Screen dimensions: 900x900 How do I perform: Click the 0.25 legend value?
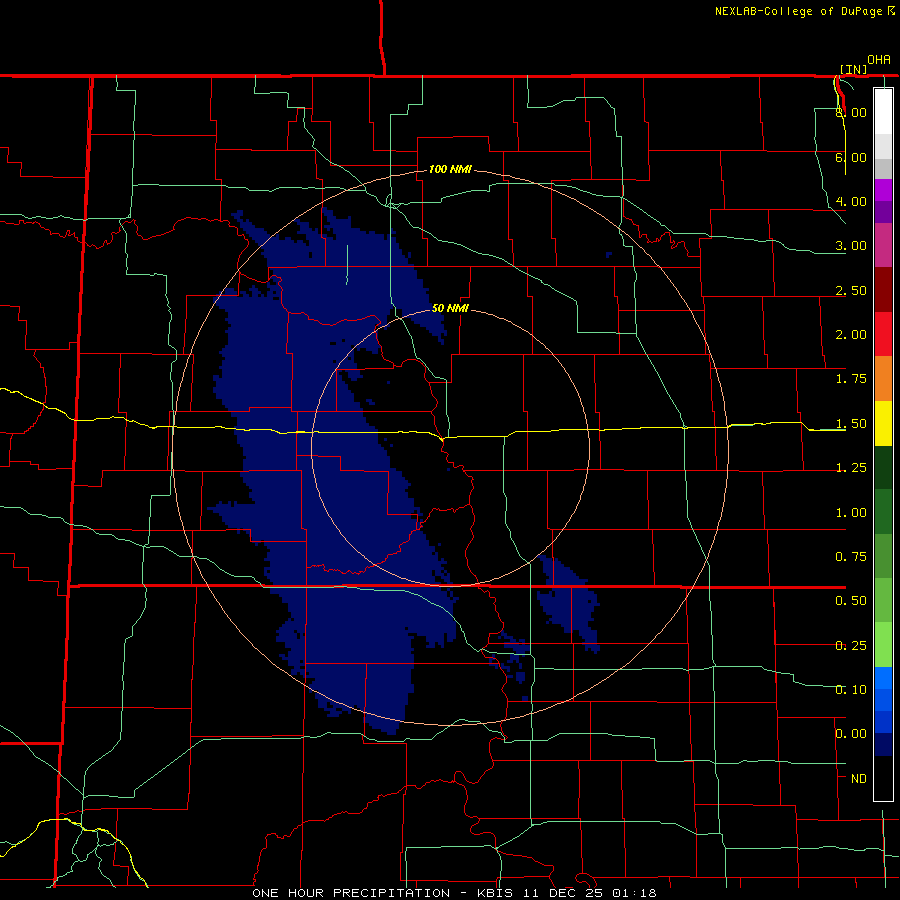(851, 646)
